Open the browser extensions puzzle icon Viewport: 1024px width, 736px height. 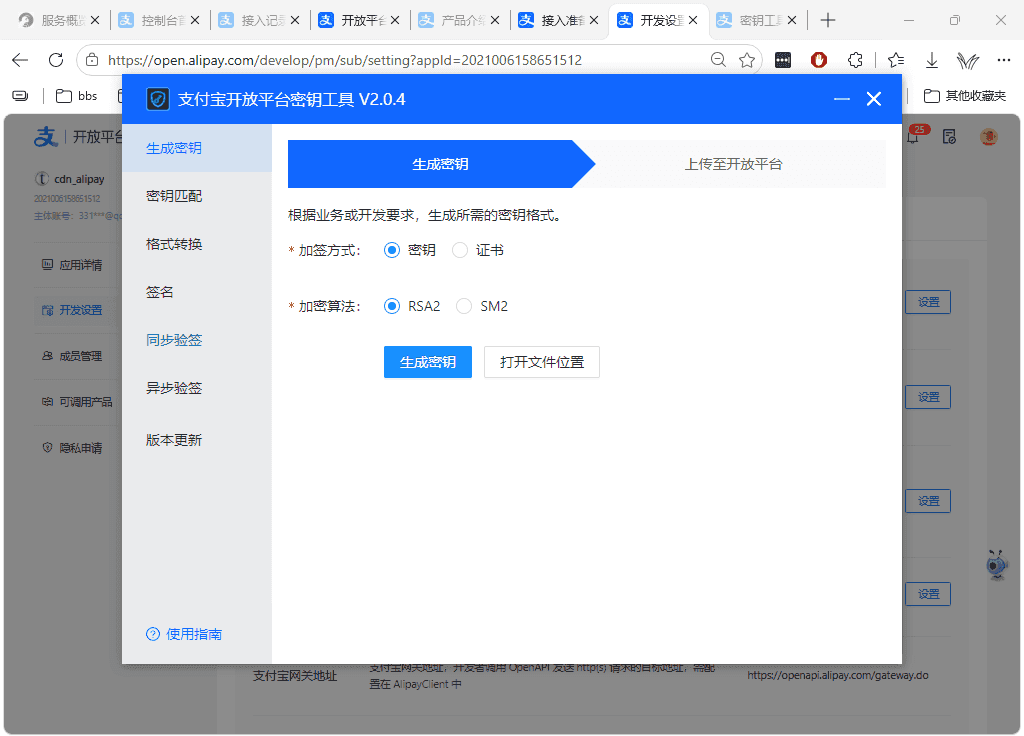tap(855, 60)
